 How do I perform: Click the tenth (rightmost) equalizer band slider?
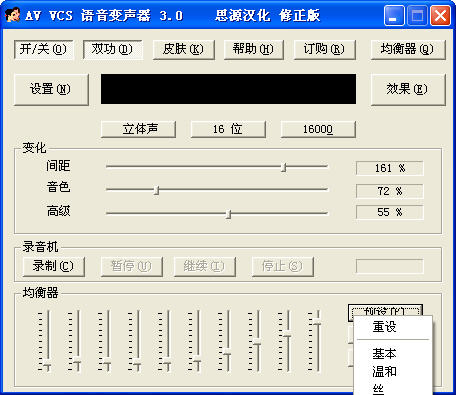(318, 341)
